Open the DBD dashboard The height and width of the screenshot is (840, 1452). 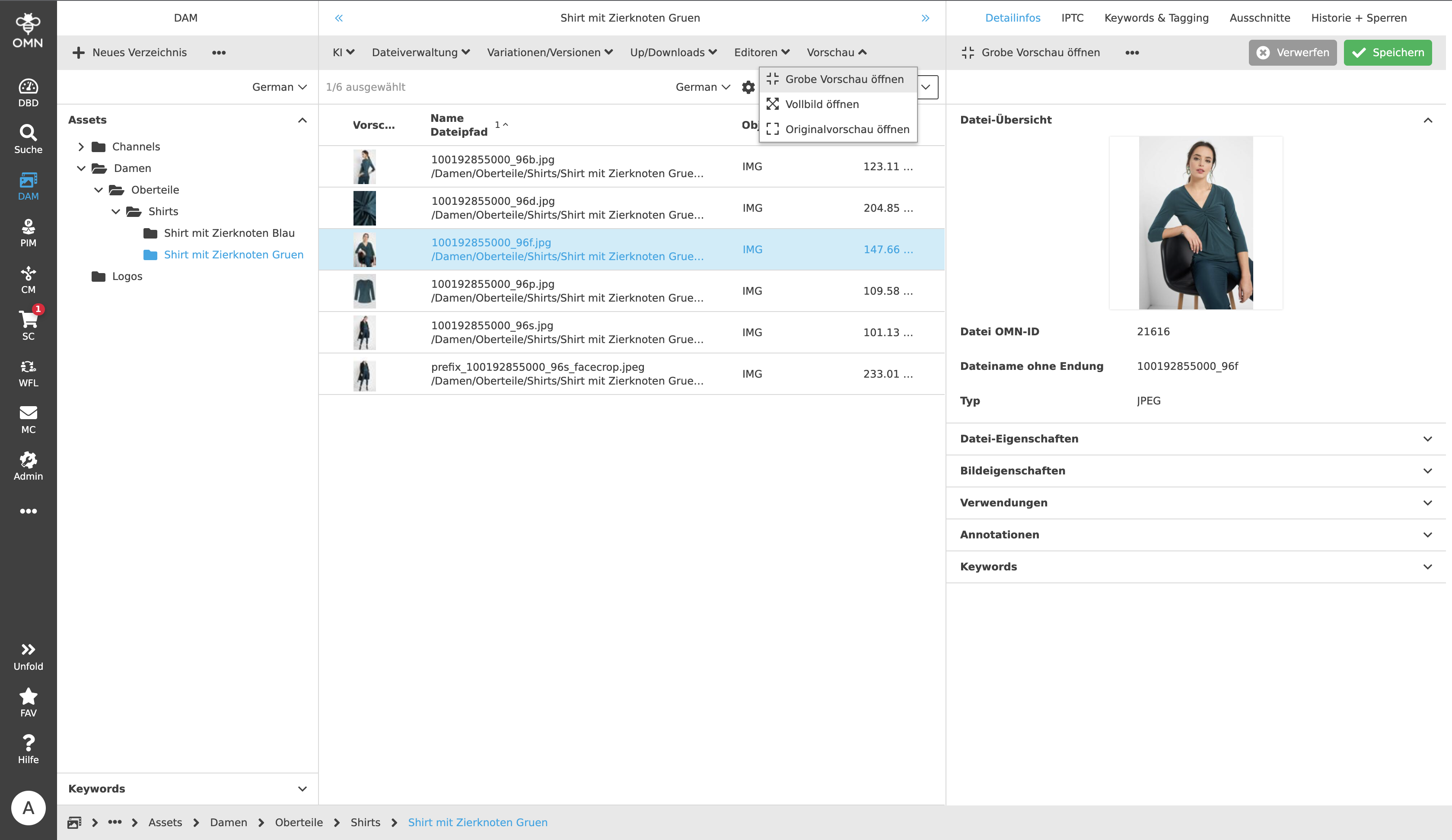point(28,91)
